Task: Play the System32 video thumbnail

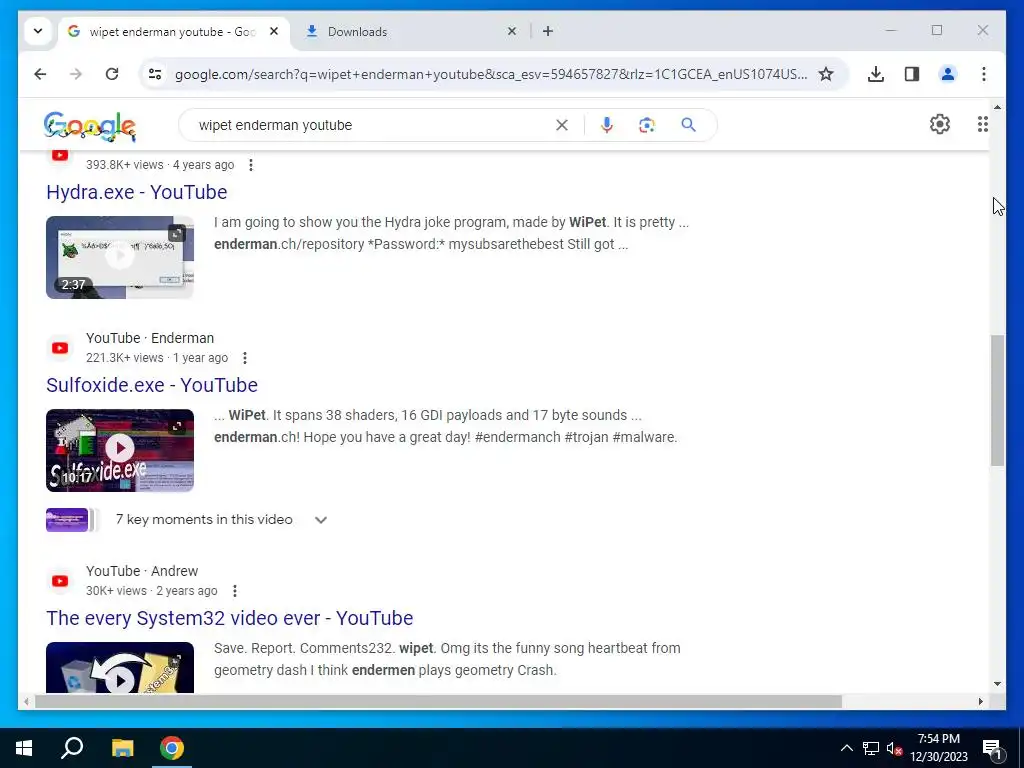Action: (120, 667)
